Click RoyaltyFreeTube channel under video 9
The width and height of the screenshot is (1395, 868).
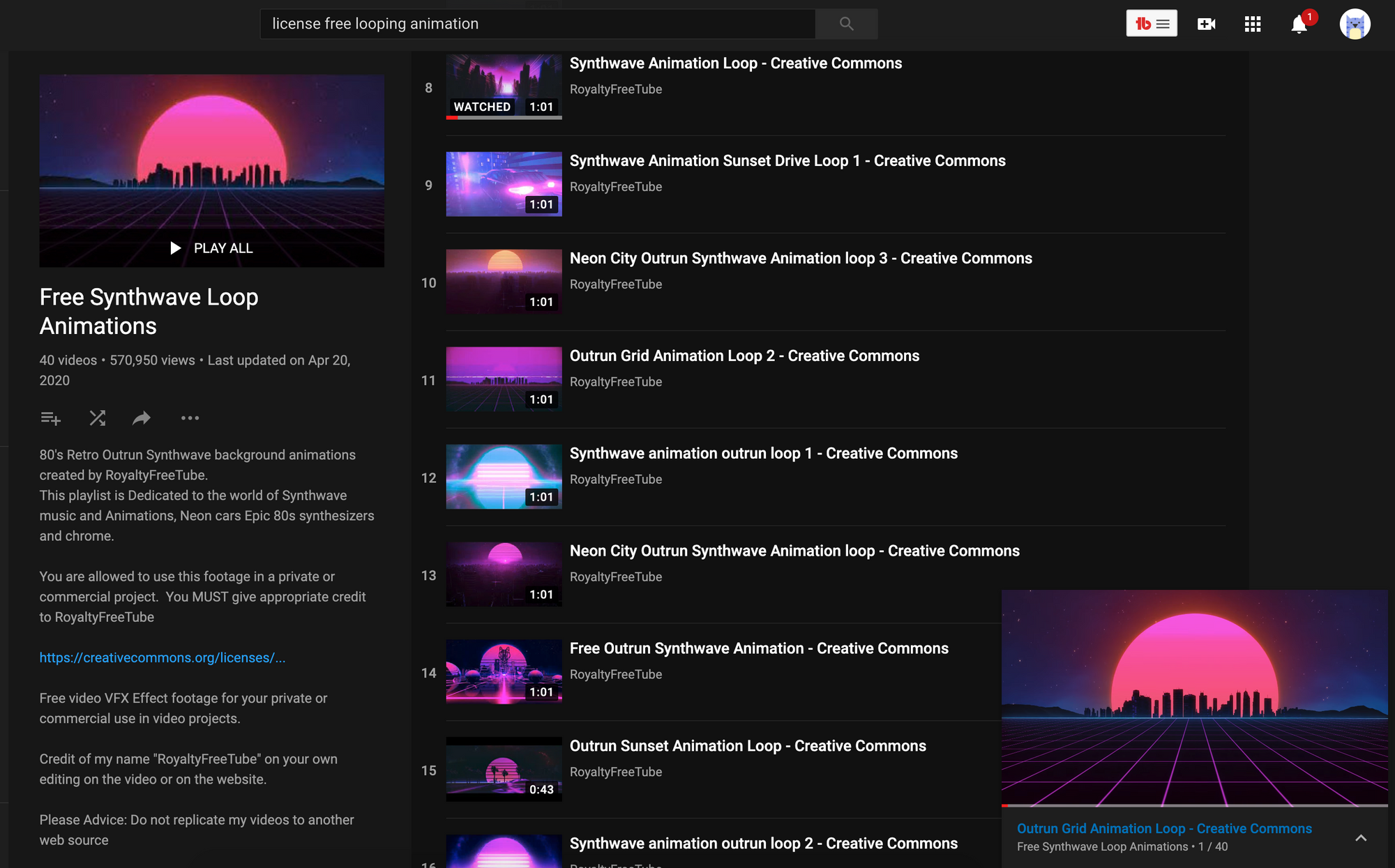tap(615, 187)
